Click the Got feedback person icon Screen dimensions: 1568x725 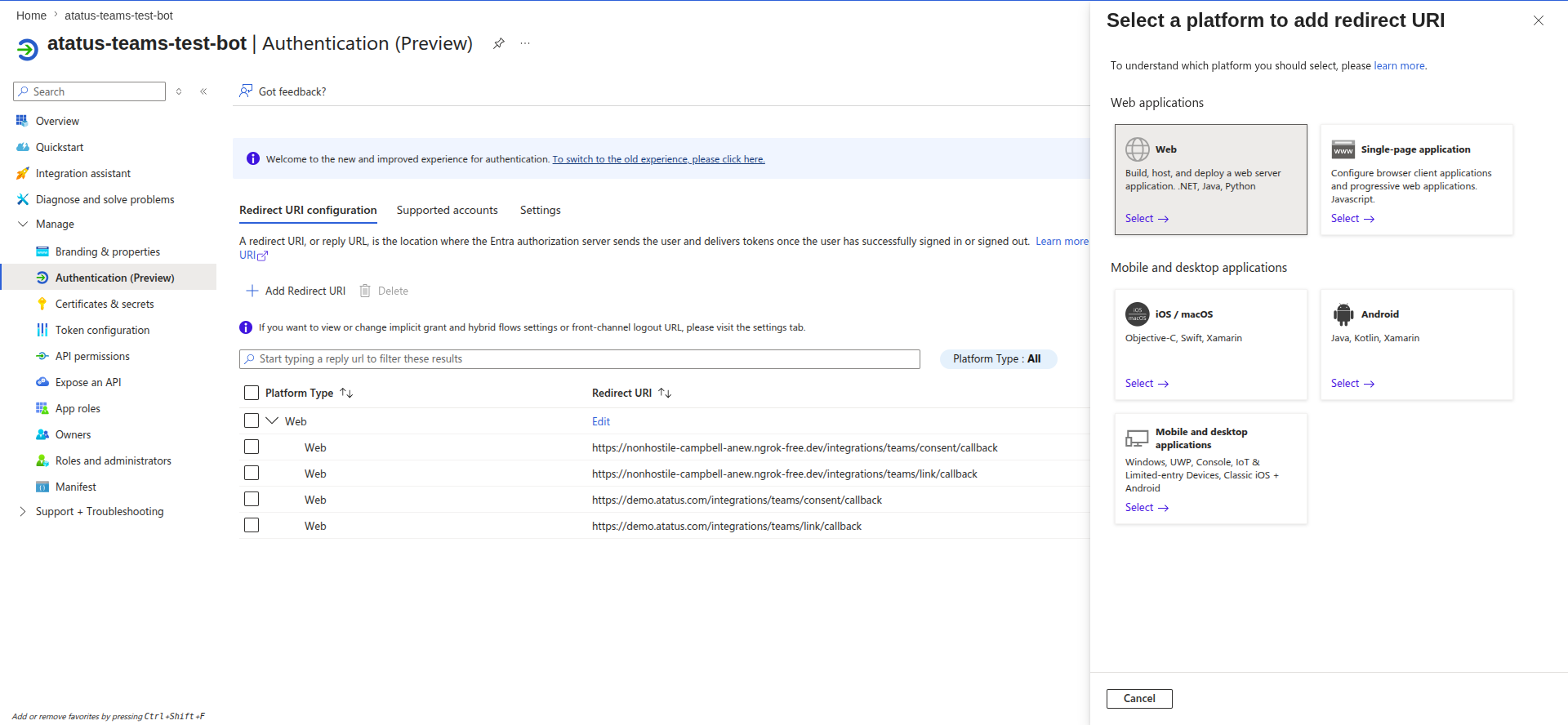246,91
